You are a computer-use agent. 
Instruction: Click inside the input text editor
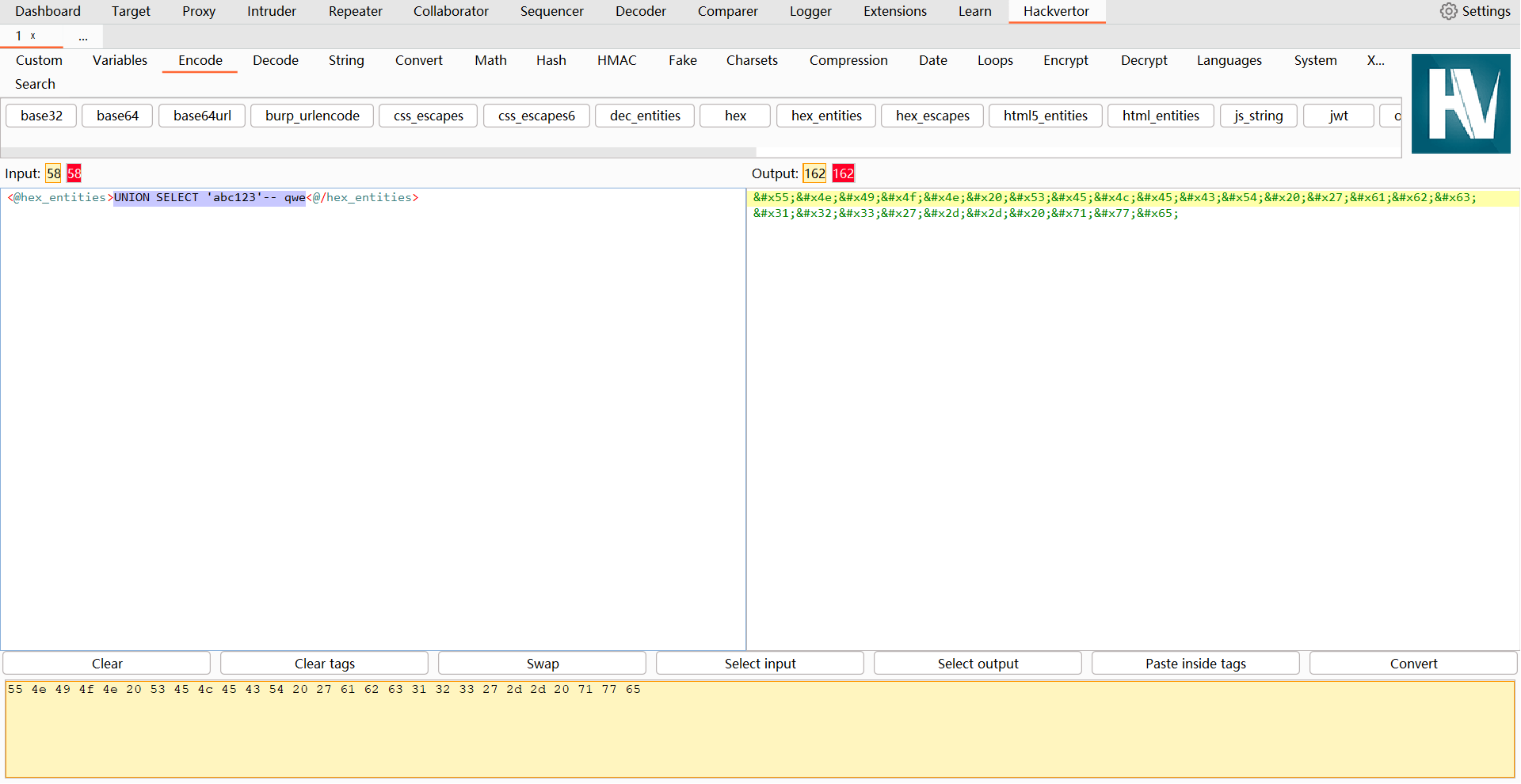(x=372, y=420)
